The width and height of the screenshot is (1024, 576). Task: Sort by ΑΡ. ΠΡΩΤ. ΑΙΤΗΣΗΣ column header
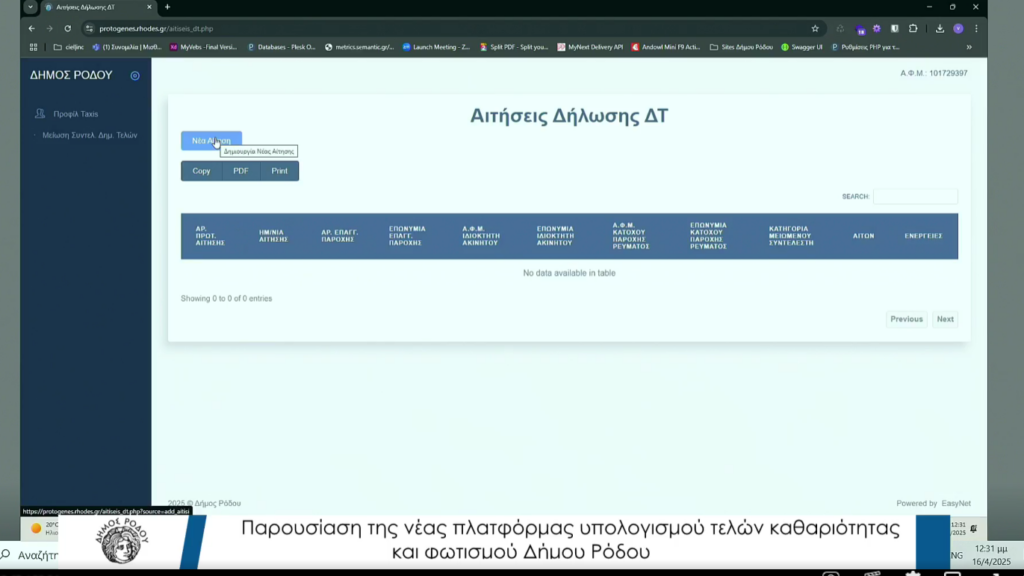[x=210, y=237]
